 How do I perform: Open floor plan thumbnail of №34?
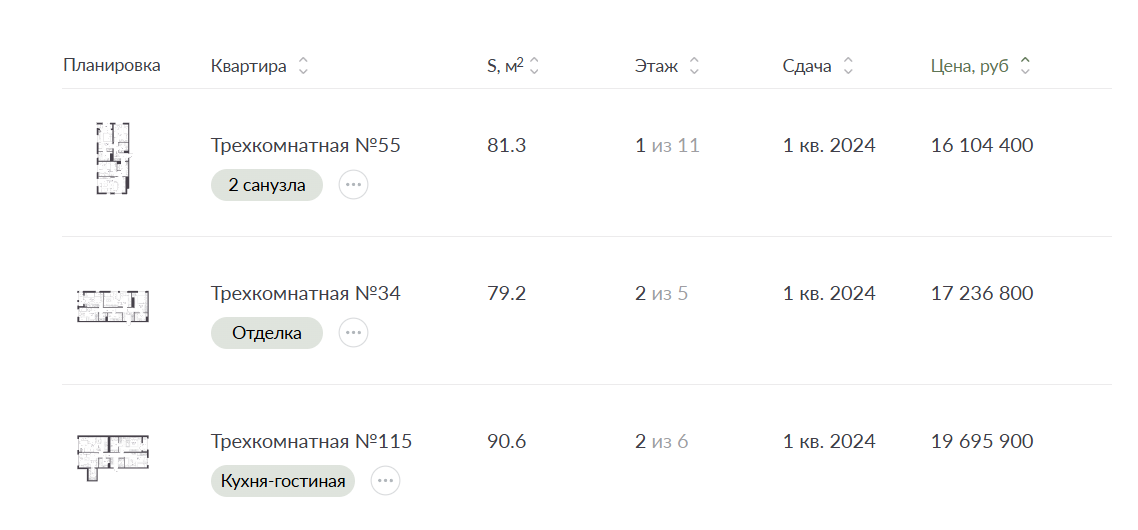(x=112, y=306)
